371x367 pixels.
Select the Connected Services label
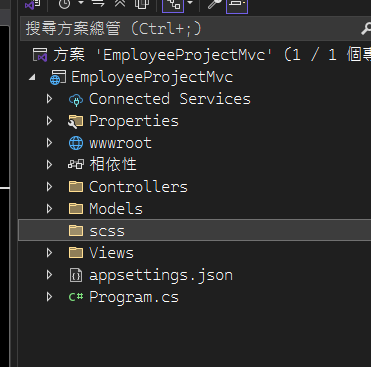tap(170, 99)
